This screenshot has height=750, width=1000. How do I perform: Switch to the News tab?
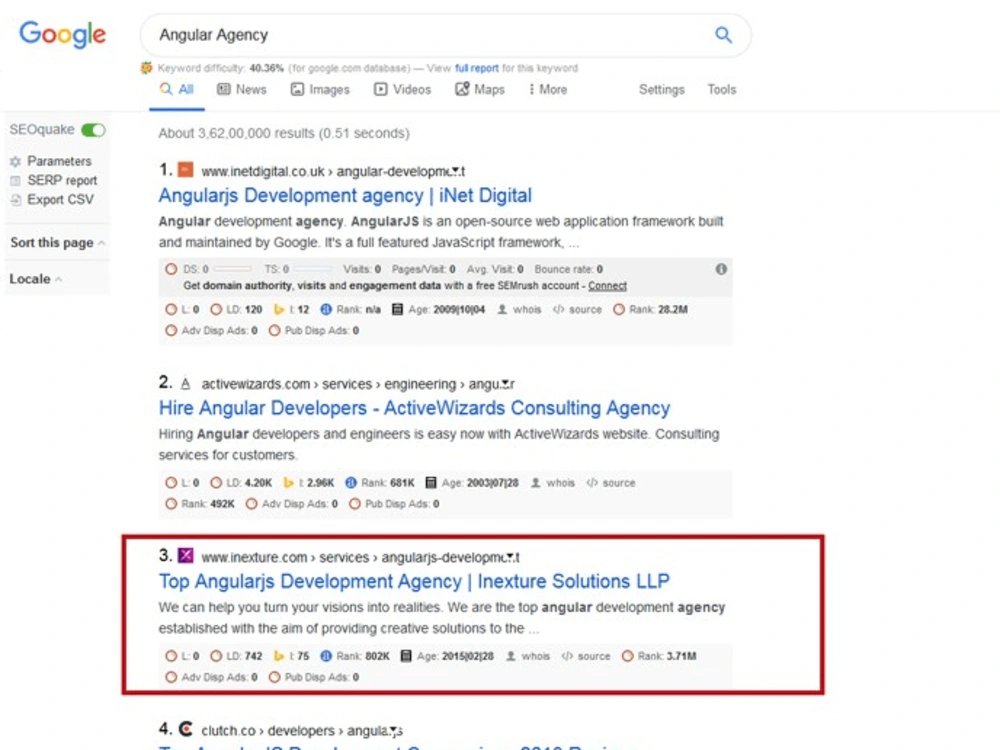coord(242,89)
